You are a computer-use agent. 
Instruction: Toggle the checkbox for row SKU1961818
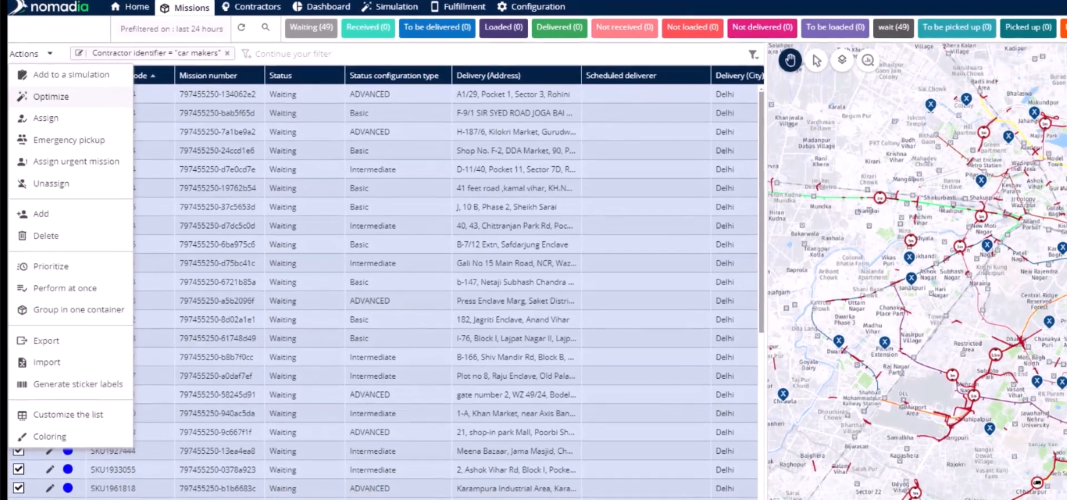pos(18,488)
